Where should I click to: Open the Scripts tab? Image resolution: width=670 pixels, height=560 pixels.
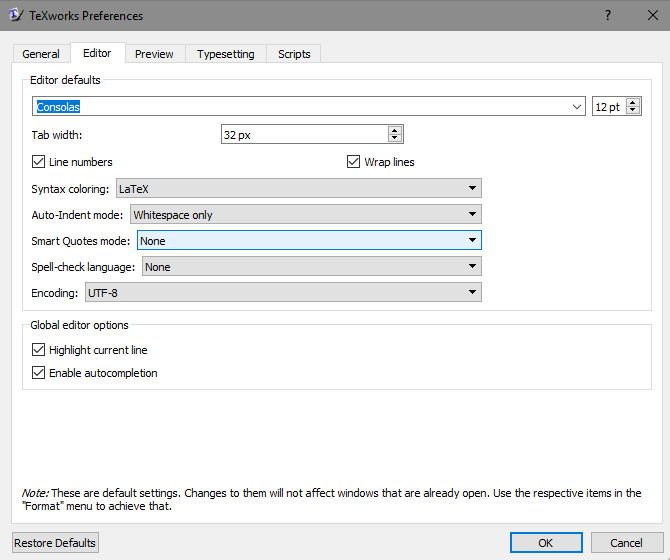click(294, 54)
